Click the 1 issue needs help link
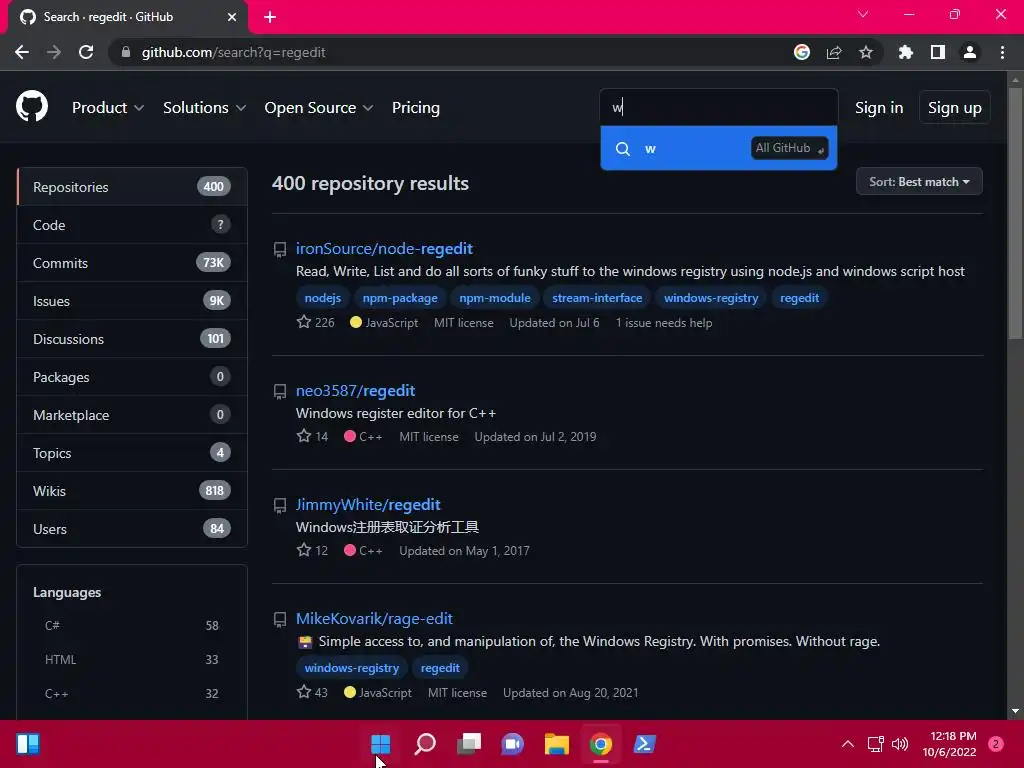Image resolution: width=1024 pixels, height=768 pixels. [x=664, y=323]
